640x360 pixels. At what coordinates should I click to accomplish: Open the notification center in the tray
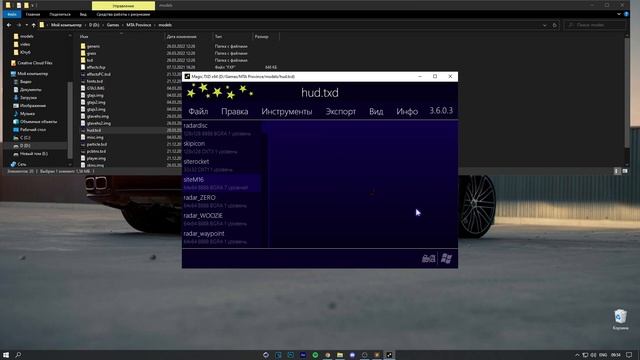(x=629, y=355)
